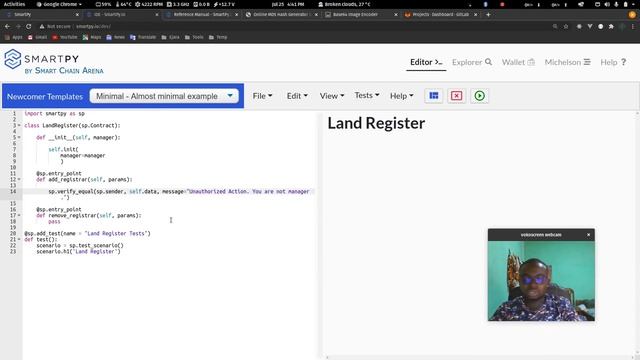Toggle the blue layout icon button

[x=433, y=96]
